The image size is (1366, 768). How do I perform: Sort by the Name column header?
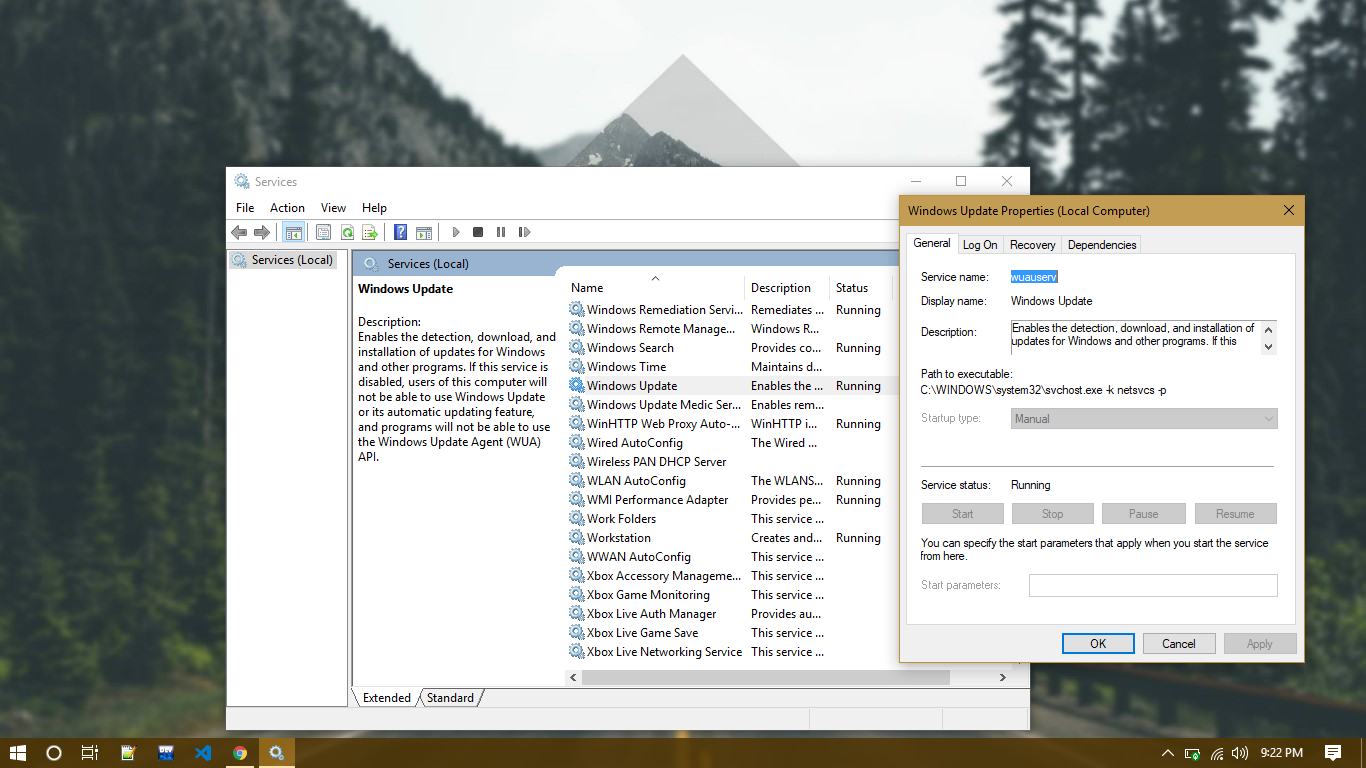pos(655,288)
